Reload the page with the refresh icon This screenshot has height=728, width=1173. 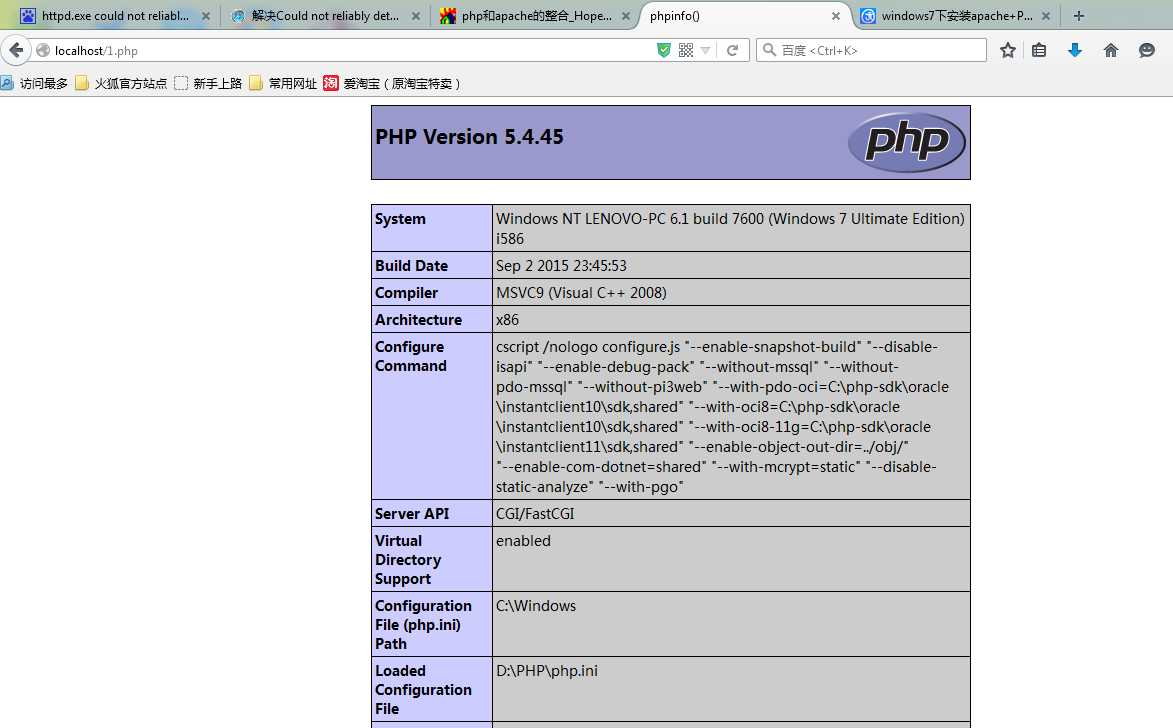(x=732, y=50)
